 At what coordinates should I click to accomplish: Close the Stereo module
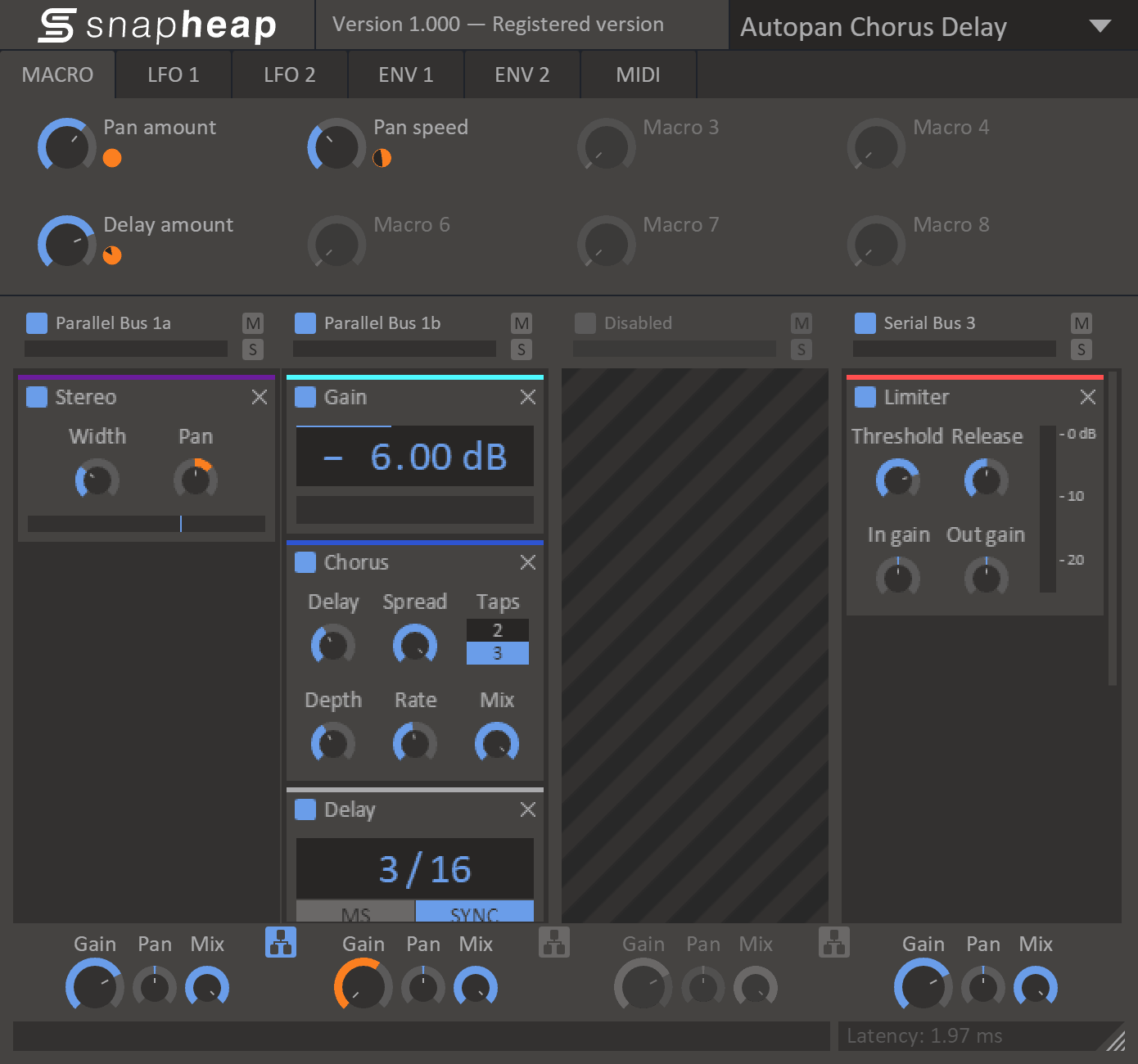(x=260, y=397)
